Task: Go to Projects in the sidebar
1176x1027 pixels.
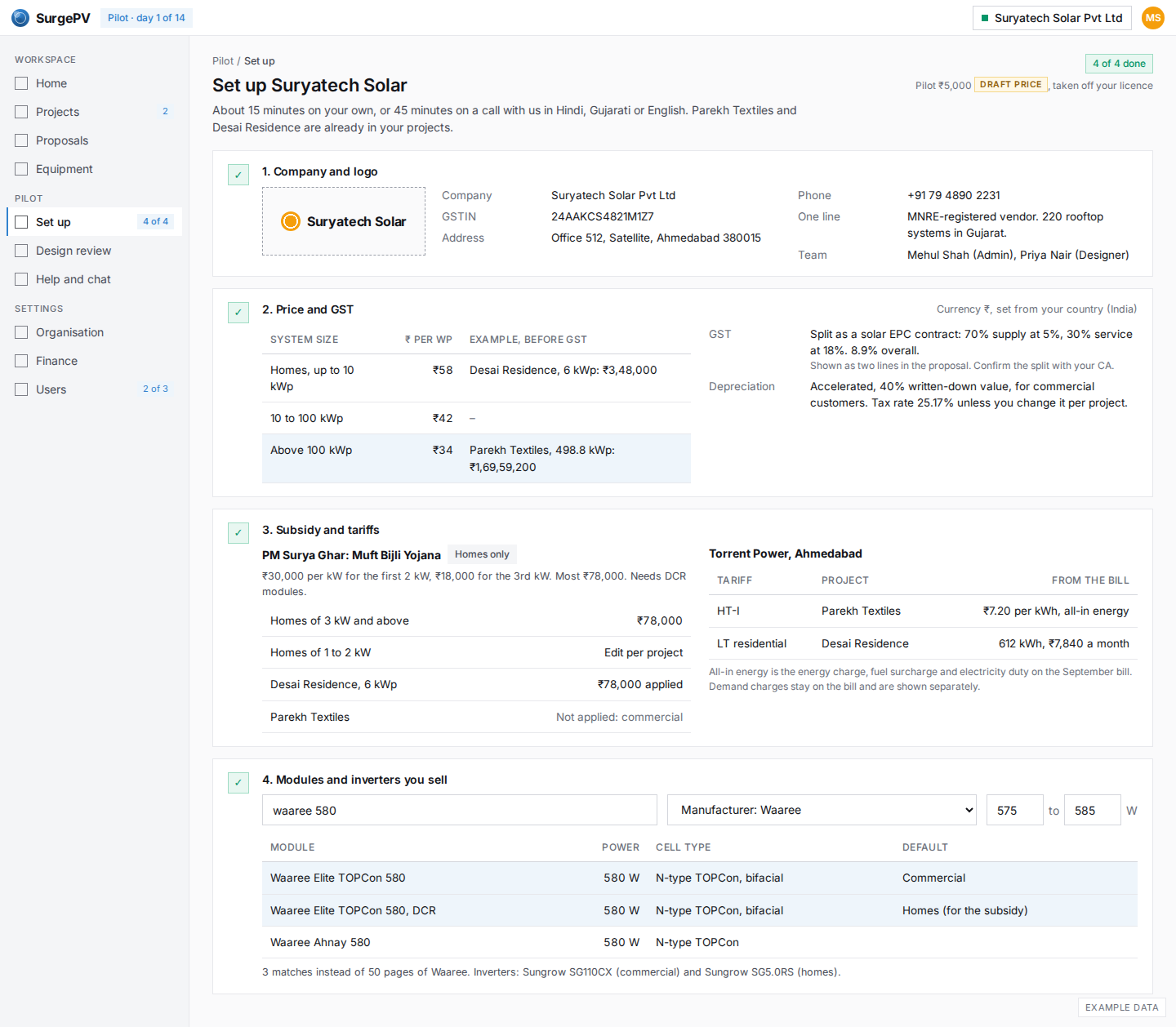Action: [94, 112]
